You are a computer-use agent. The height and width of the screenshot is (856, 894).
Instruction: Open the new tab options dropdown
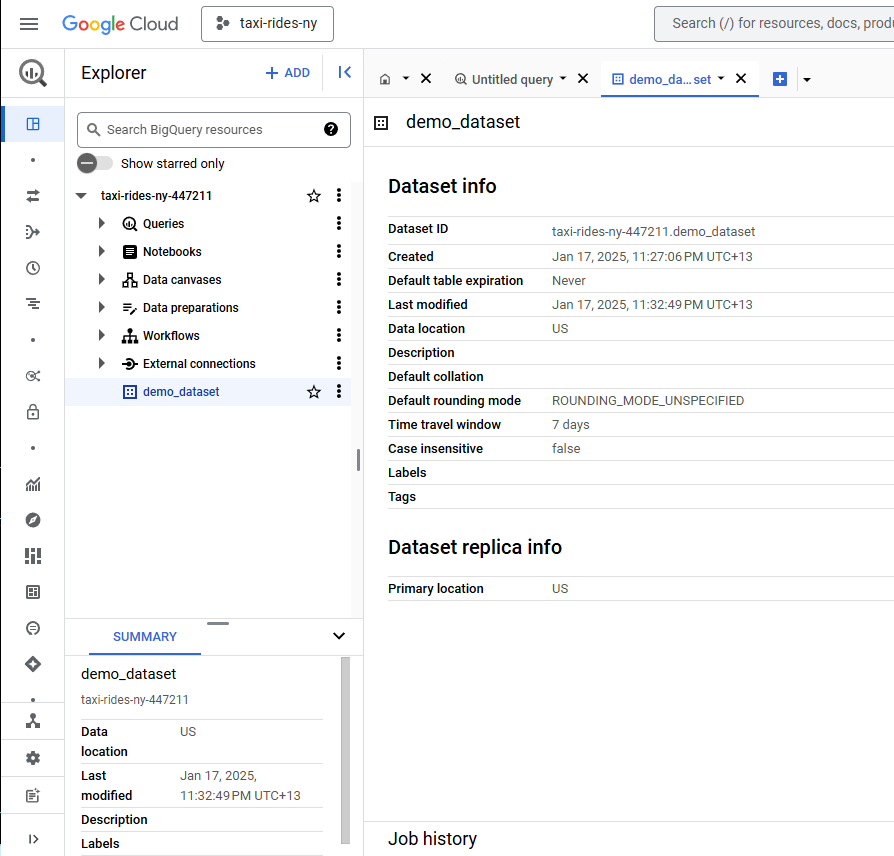coord(807,80)
